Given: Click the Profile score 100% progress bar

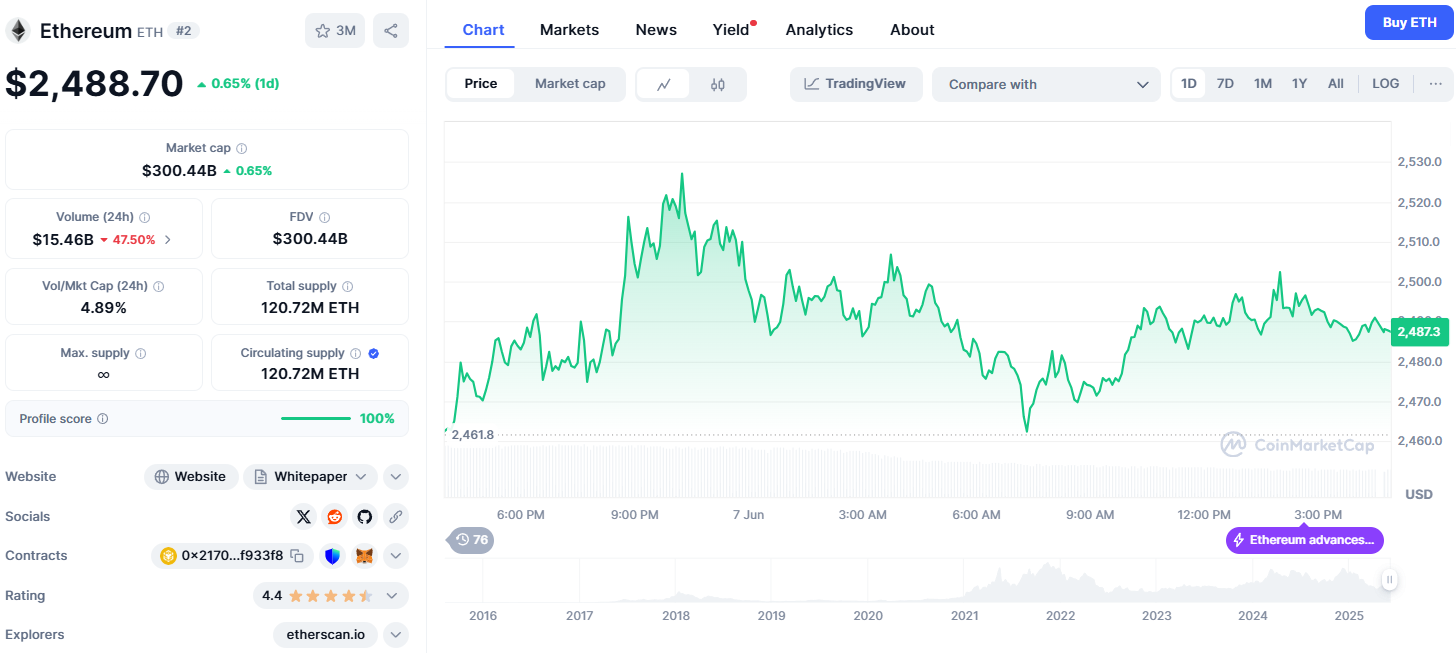Looking at the screenshot, I should pos(316,419).
